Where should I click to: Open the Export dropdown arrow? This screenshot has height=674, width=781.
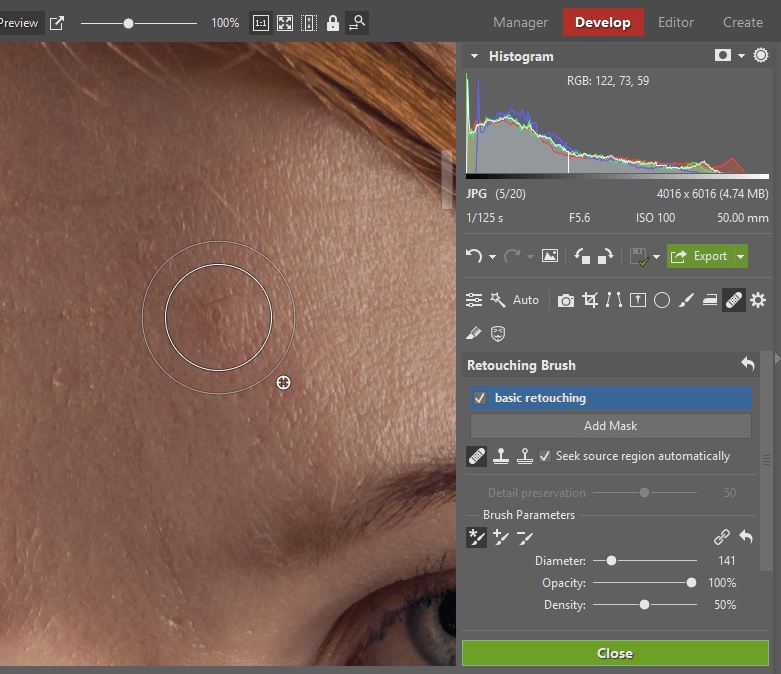coord(741,256)
